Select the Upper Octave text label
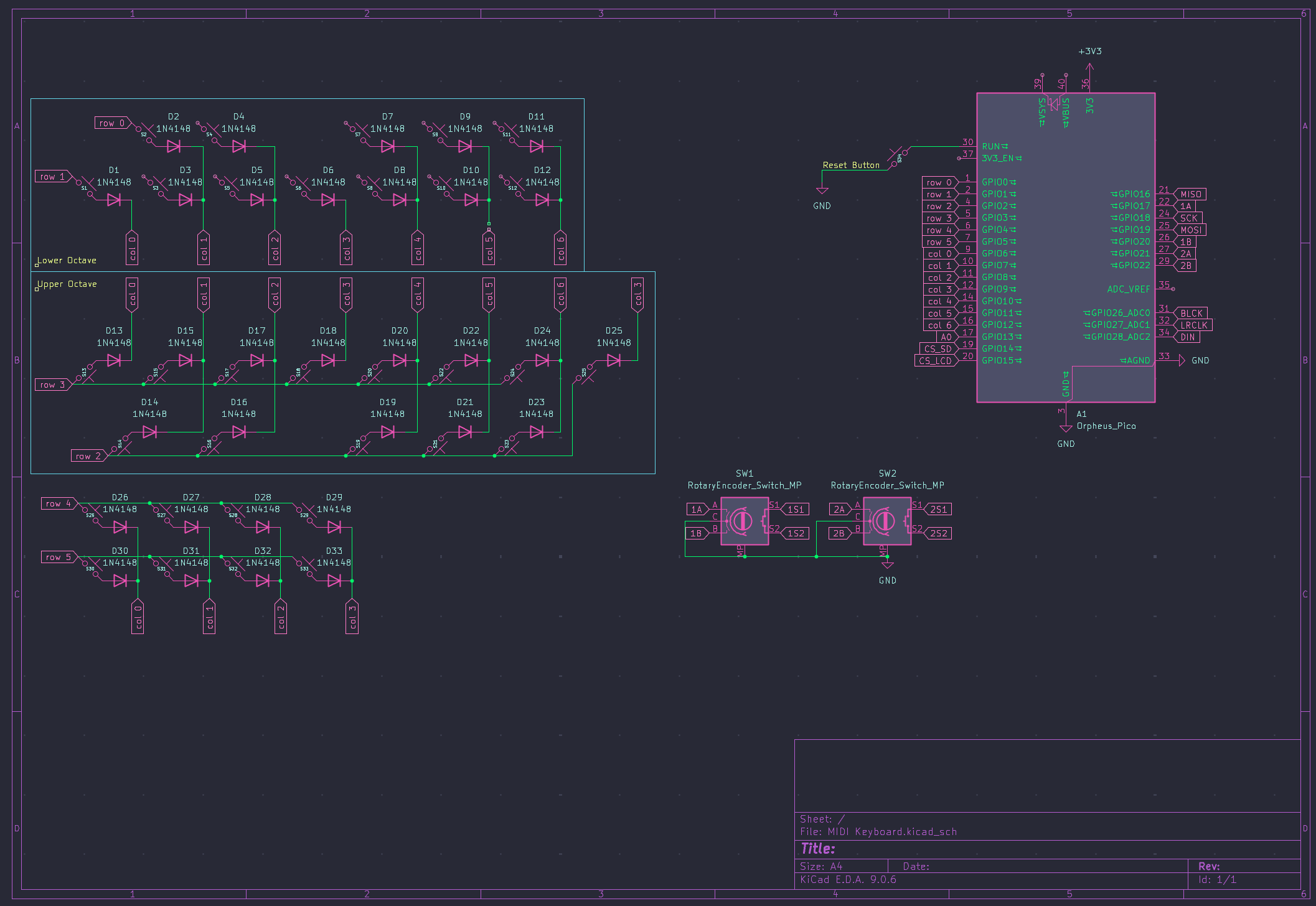The image size is (1316, 906). point(67,284)
